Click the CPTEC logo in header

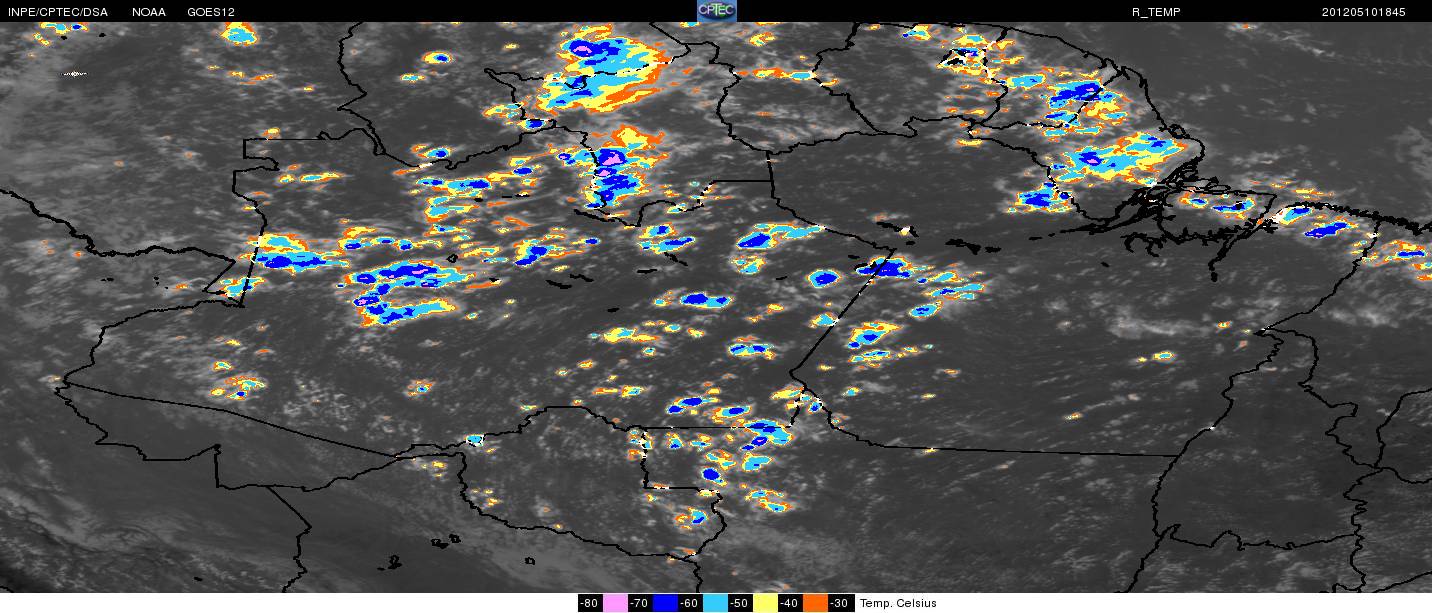pos(716,11)
